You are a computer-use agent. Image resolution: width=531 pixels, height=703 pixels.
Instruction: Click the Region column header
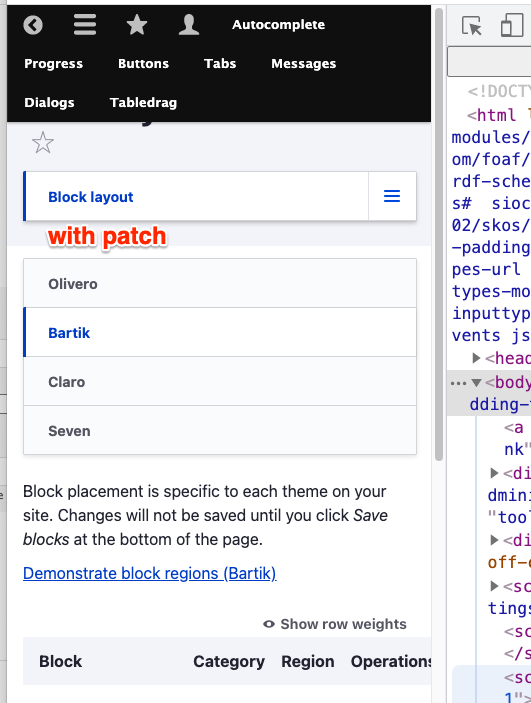[x=308, y=661]
